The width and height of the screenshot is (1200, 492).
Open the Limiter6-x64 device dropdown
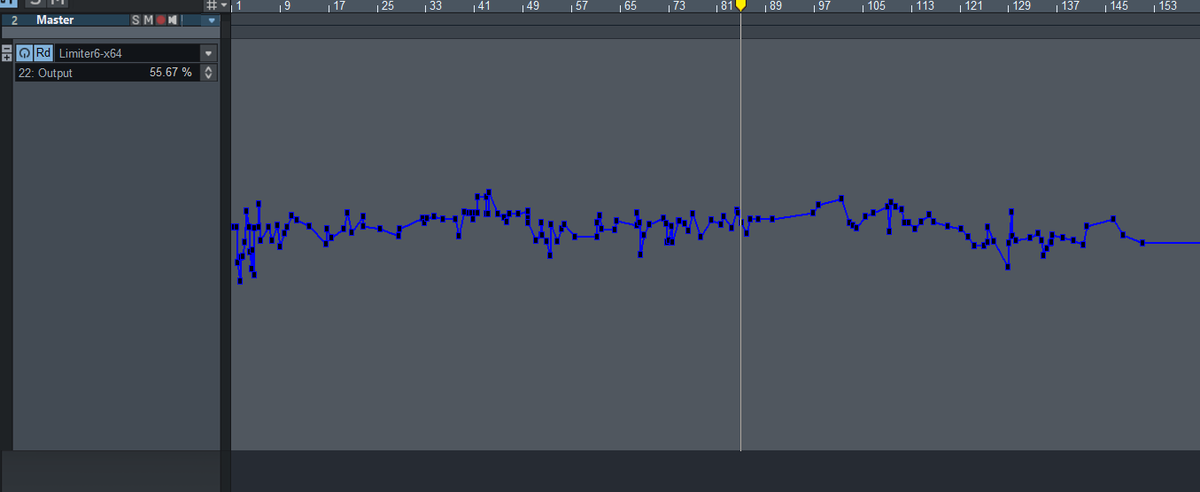point(208,53)
